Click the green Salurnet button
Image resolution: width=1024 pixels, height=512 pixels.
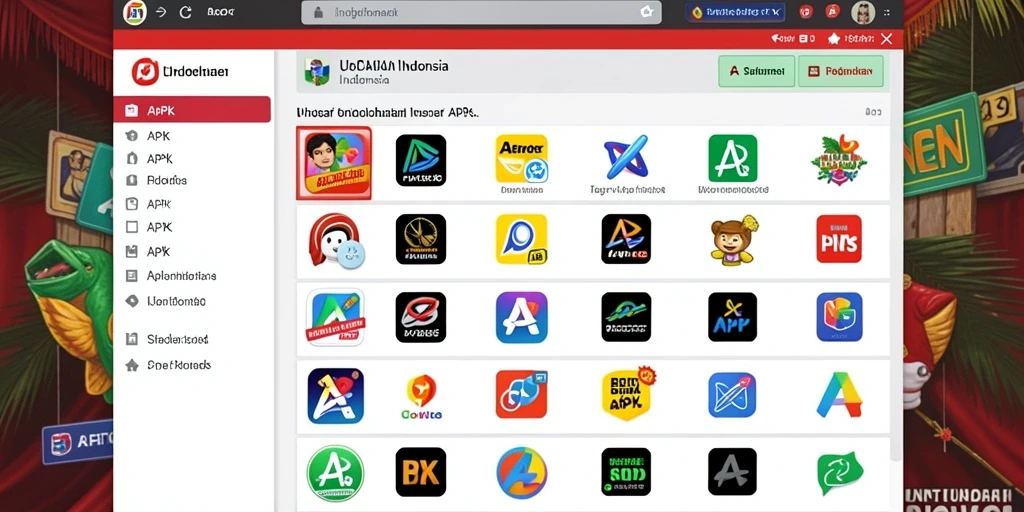coord(756,71)
